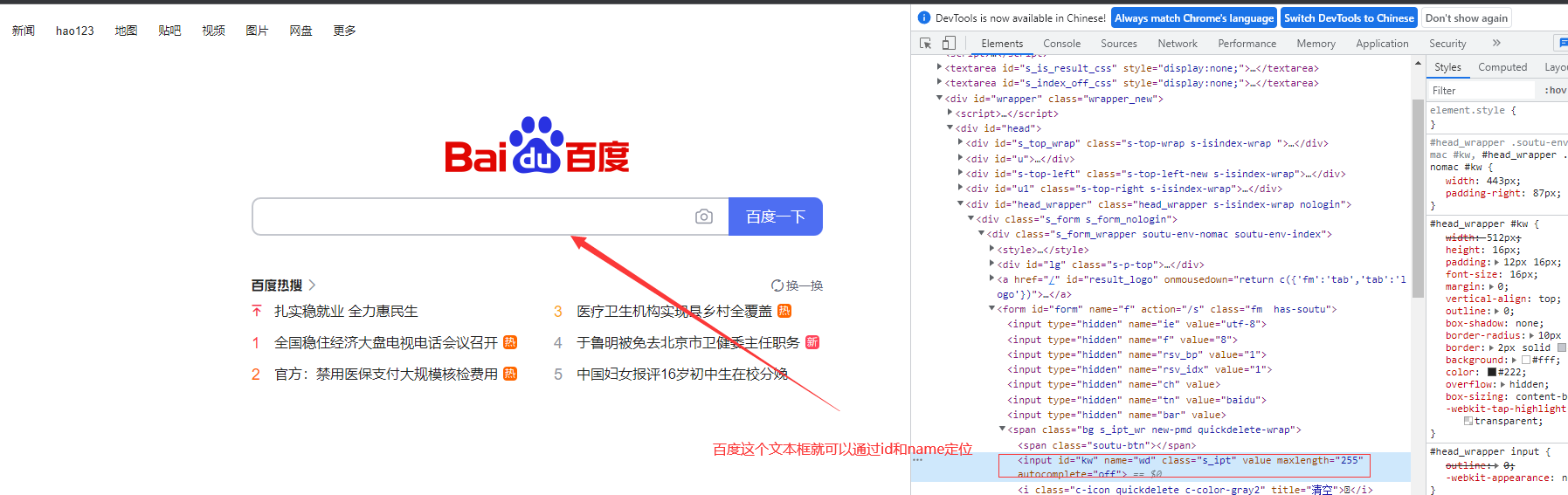Click Switch DevTools to Chinese button
Image resolution: width=1568 pixels, height=495 pixels.
tap(1349, 17)
